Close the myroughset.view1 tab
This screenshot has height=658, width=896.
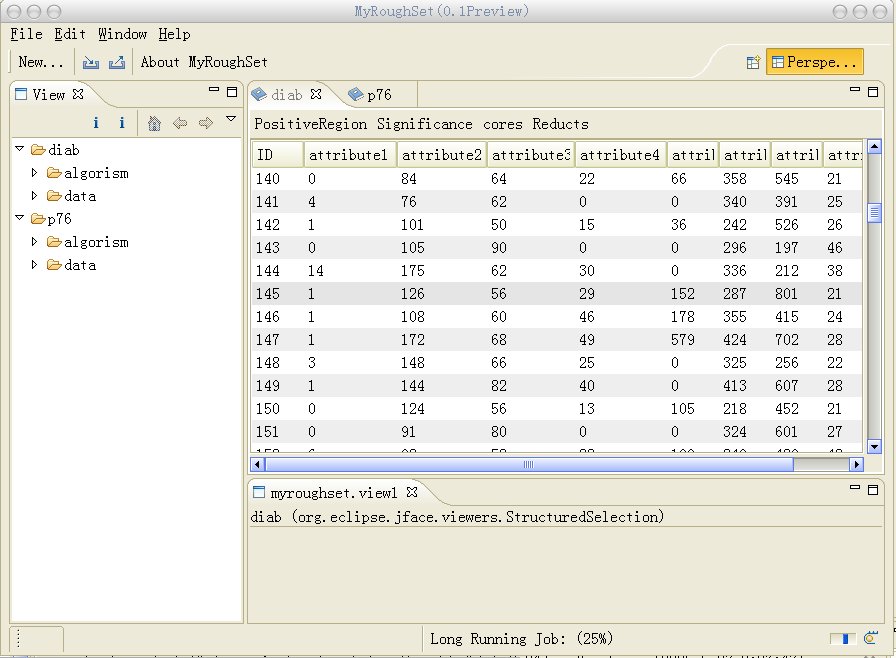(412, 492)
